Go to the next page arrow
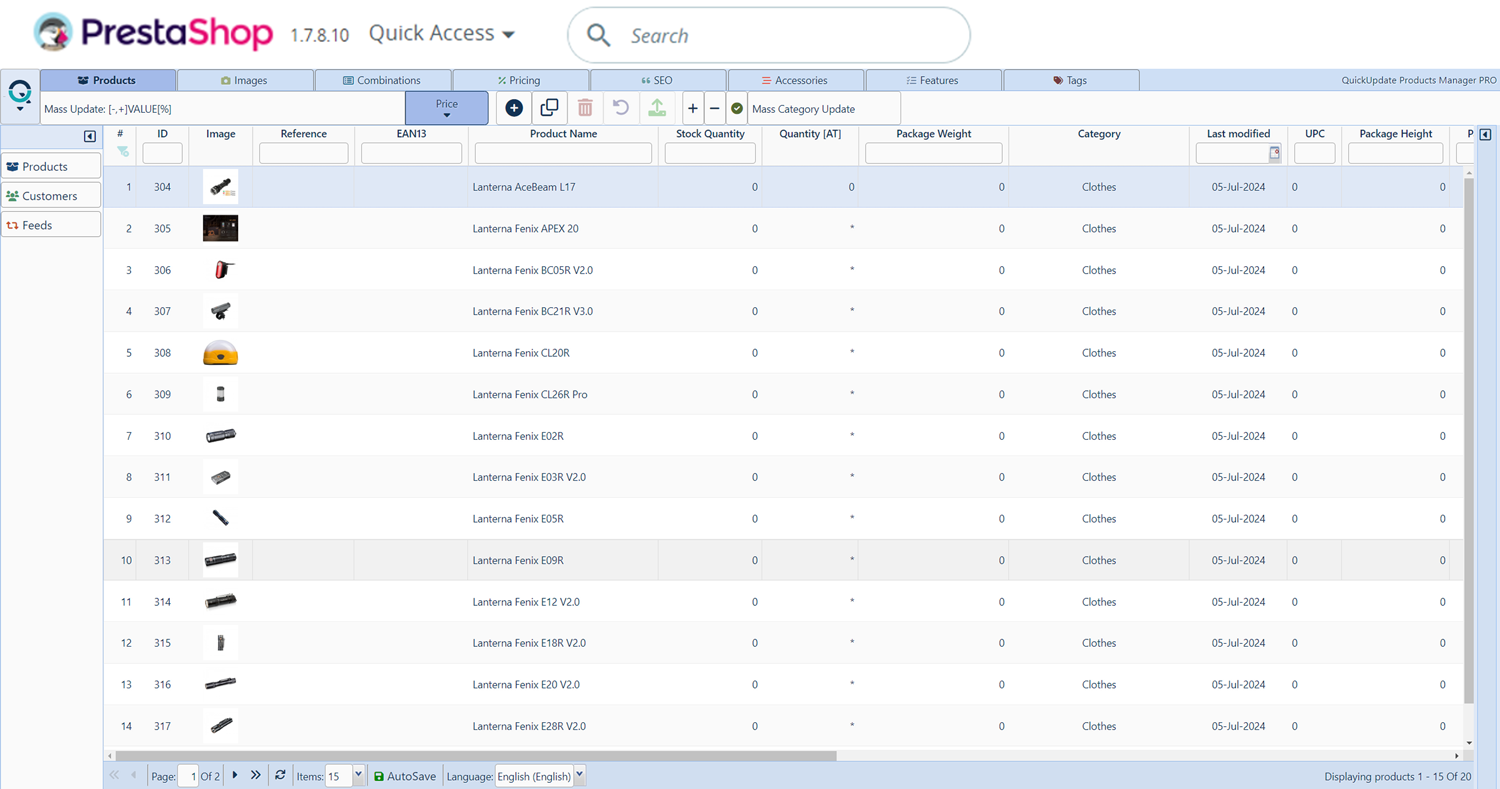 (235, 775)
